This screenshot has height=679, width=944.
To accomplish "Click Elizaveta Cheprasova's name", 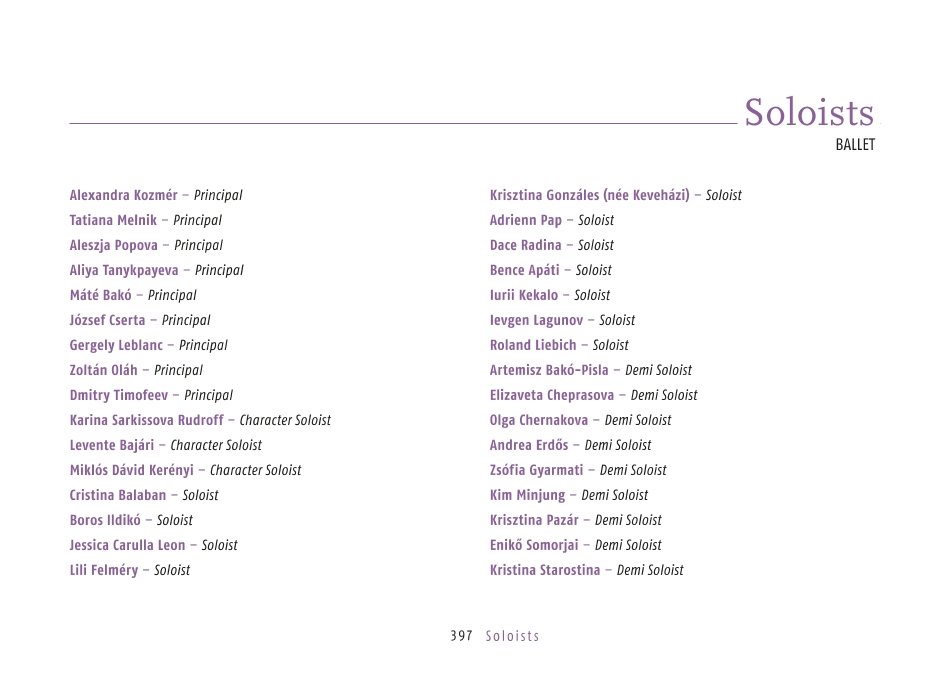I will point(552,395).
